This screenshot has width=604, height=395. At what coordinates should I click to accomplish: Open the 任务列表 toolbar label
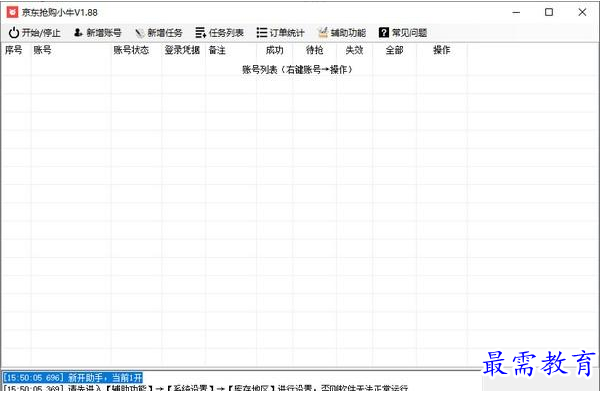226,33
